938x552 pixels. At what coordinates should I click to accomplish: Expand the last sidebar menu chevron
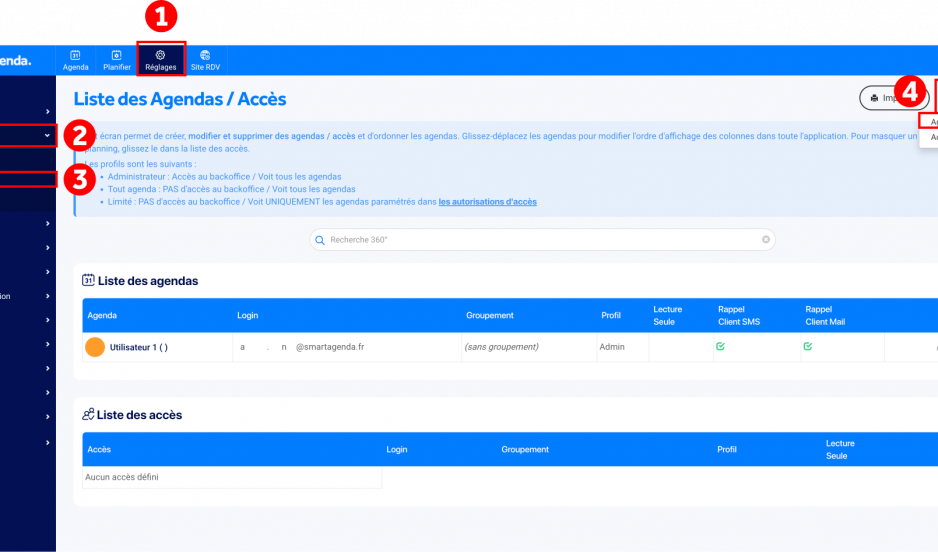(47, 443)
